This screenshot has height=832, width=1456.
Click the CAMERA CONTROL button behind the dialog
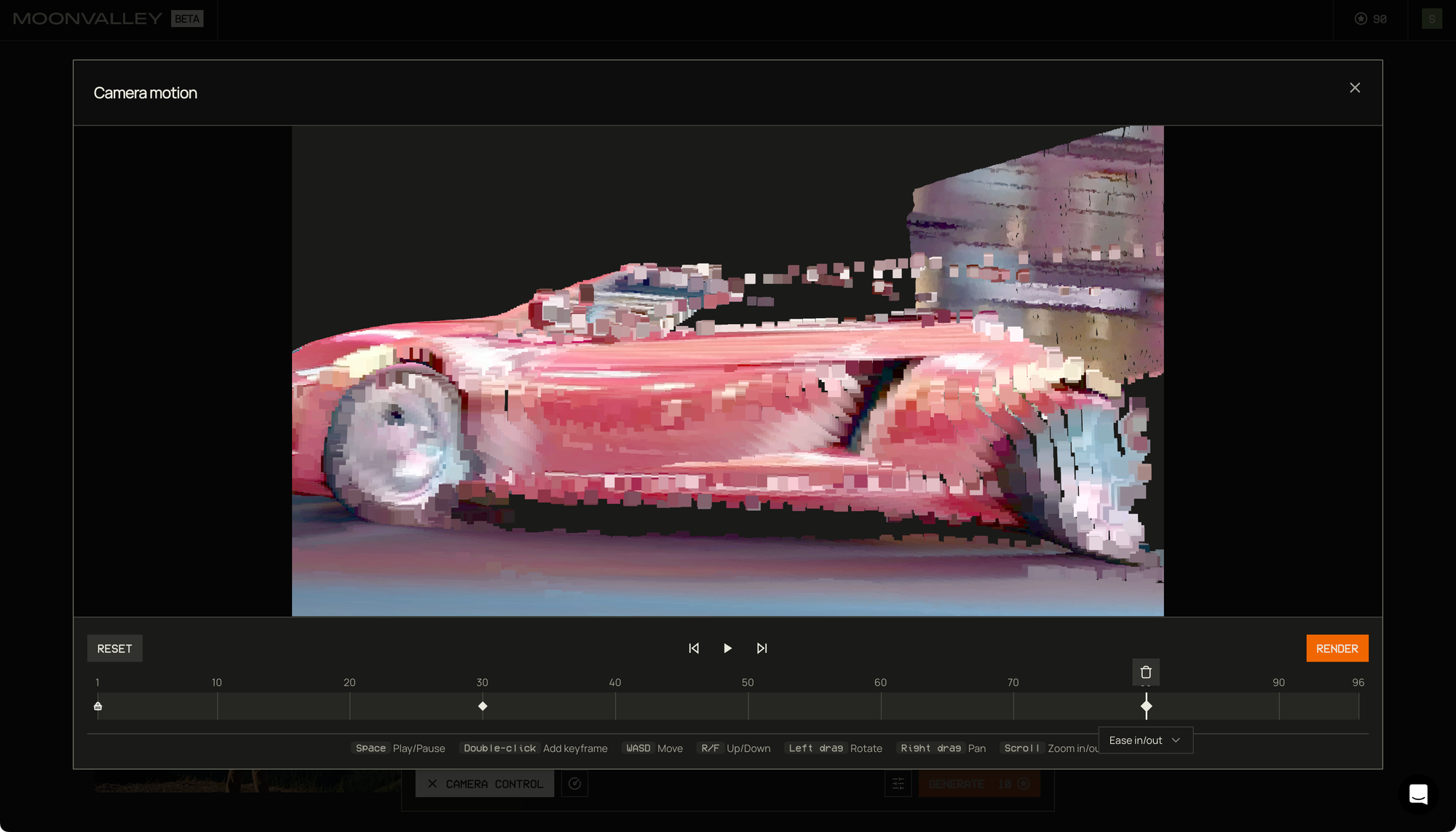pyautogui.click(x=485, y=783)
